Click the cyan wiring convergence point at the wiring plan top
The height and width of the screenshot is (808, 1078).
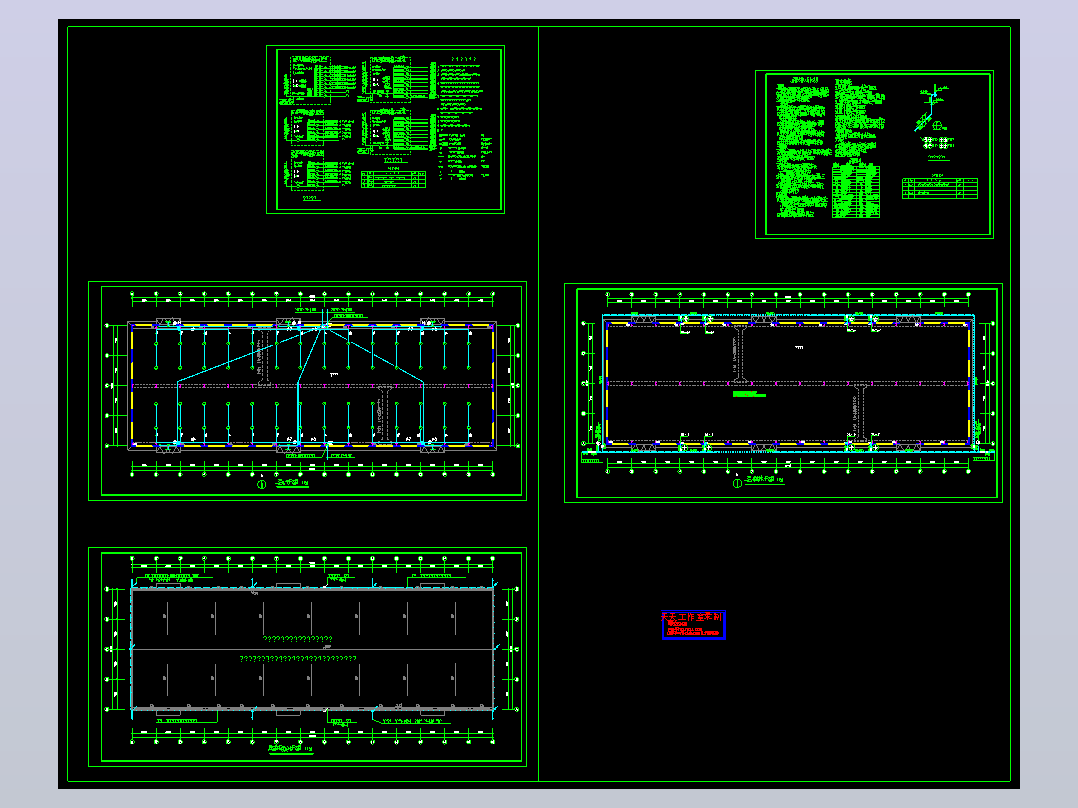click(x=323, y=327)
